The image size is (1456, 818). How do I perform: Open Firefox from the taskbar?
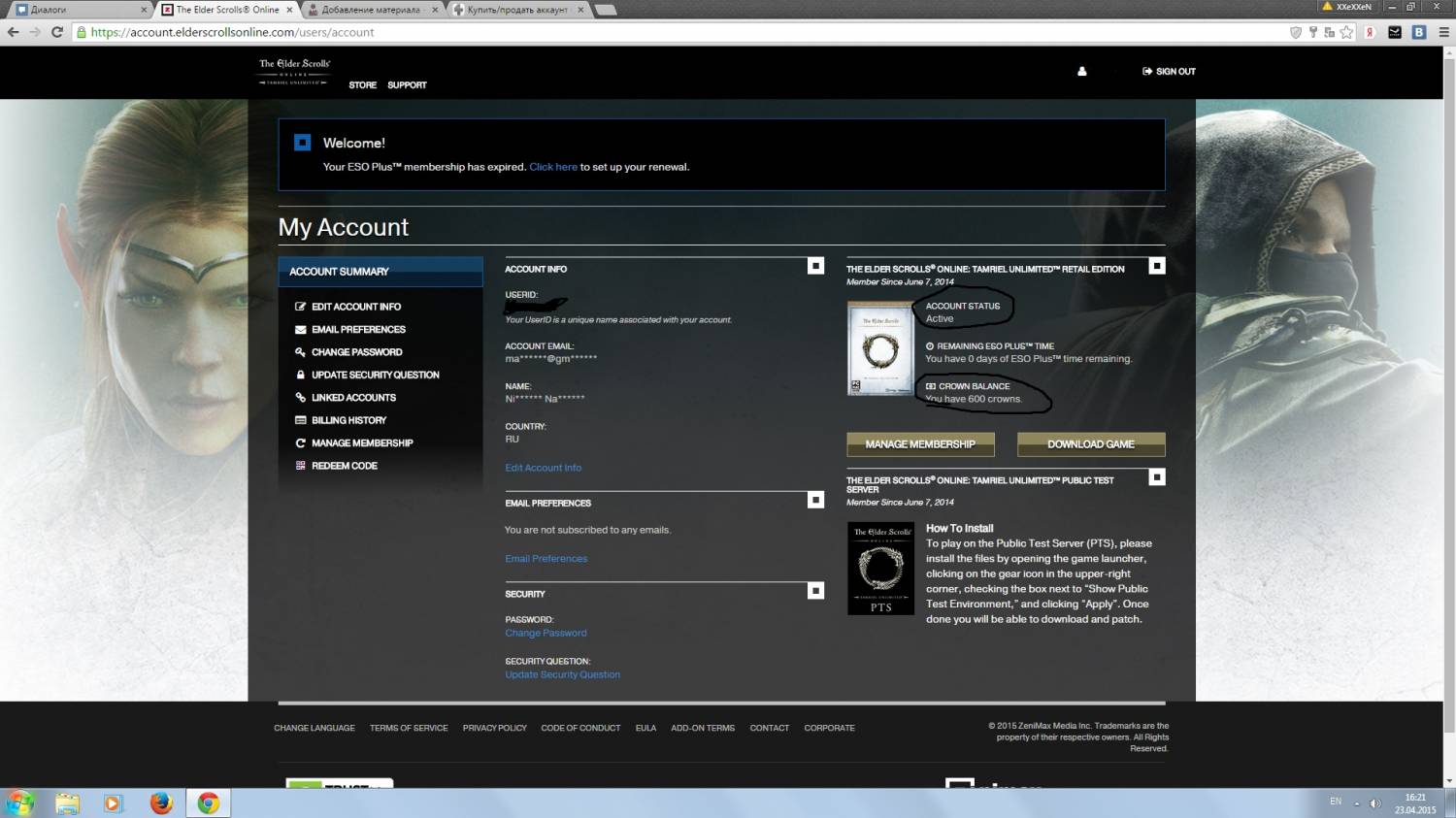click(161, 803)
